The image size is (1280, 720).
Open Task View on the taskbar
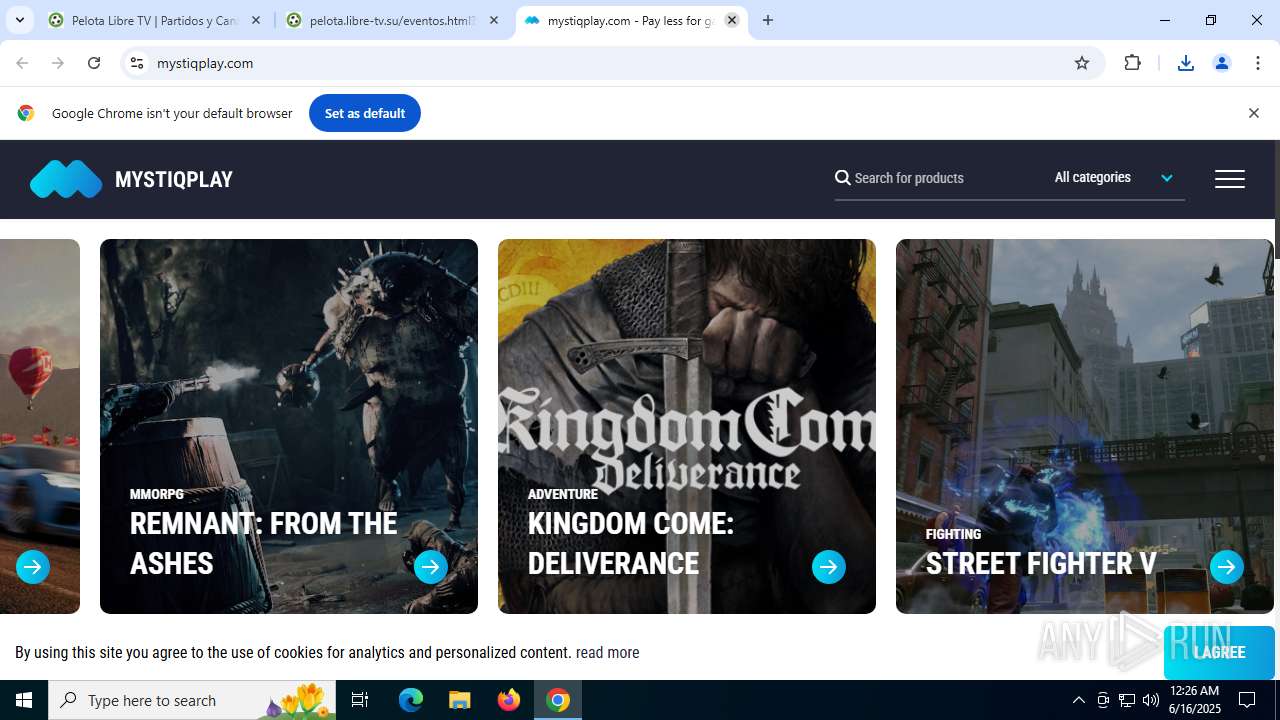[360, 700]
